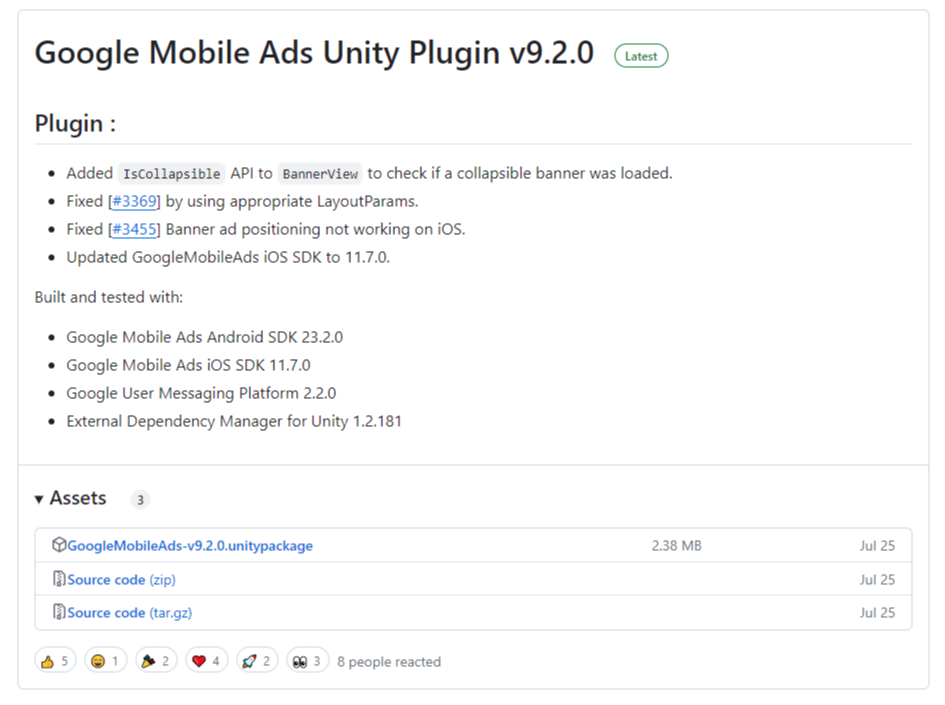
Task: Collapse the Assets section
Action: [71, 498]
